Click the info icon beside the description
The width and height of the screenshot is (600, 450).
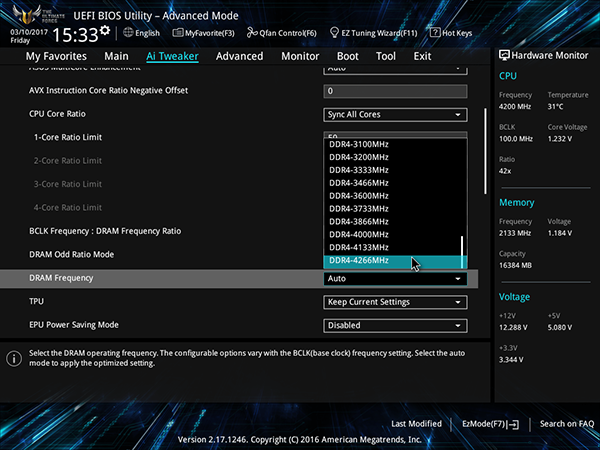point(14,359)
